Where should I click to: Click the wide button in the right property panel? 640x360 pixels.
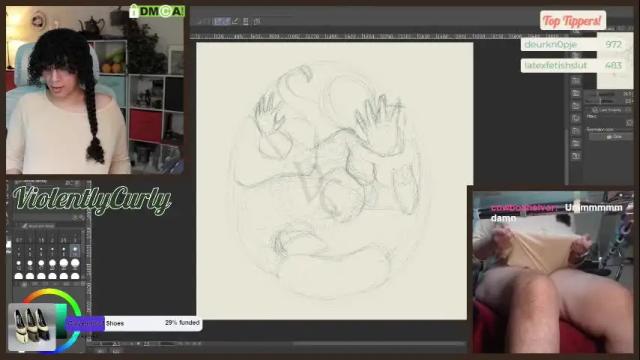click(611, 137)
